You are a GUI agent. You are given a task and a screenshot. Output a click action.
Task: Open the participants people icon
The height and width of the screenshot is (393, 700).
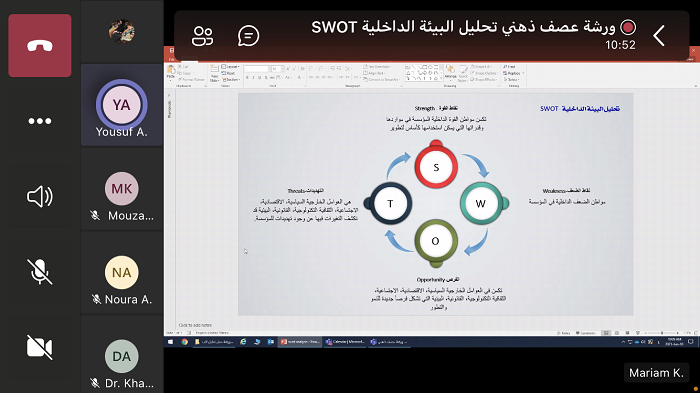[203, 36]
